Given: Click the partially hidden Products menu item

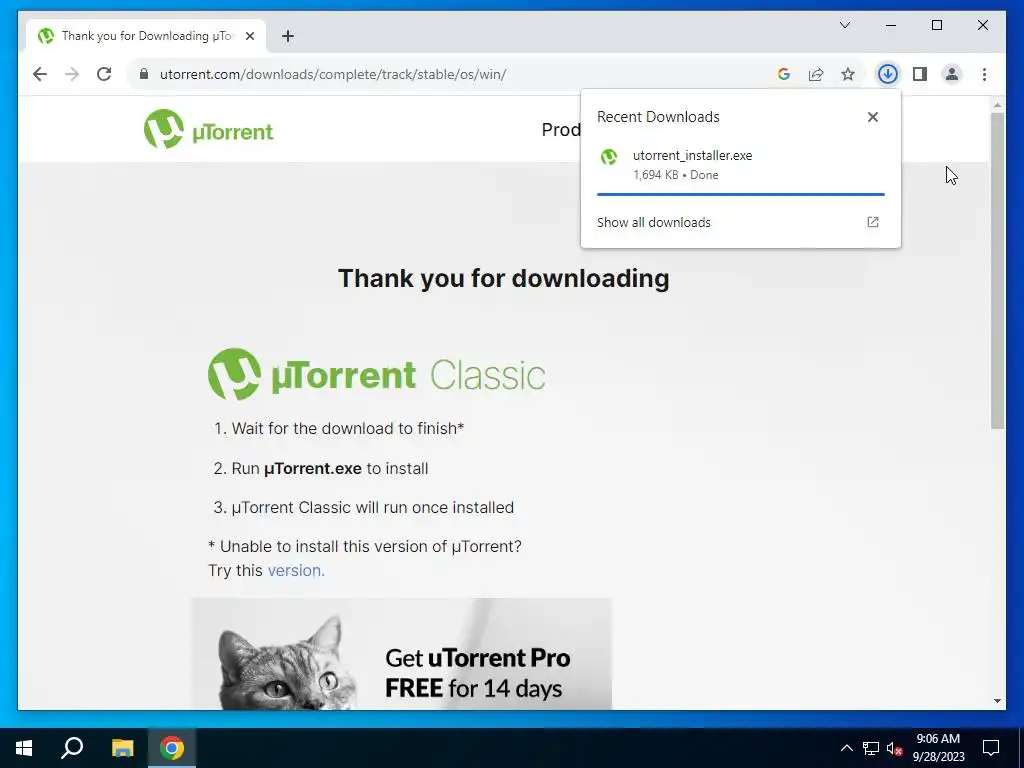Looking at the screenshot, I should [561, 129].
